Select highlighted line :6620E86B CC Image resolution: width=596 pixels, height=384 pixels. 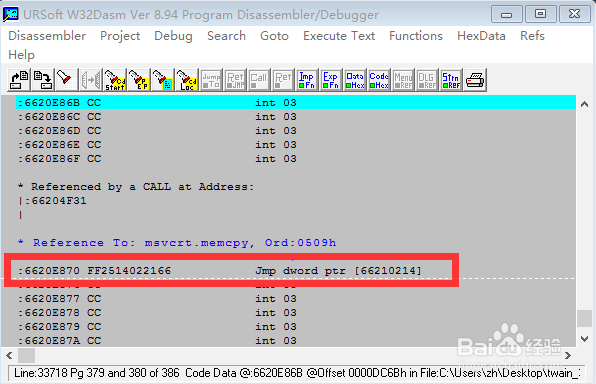click(296, 103)
